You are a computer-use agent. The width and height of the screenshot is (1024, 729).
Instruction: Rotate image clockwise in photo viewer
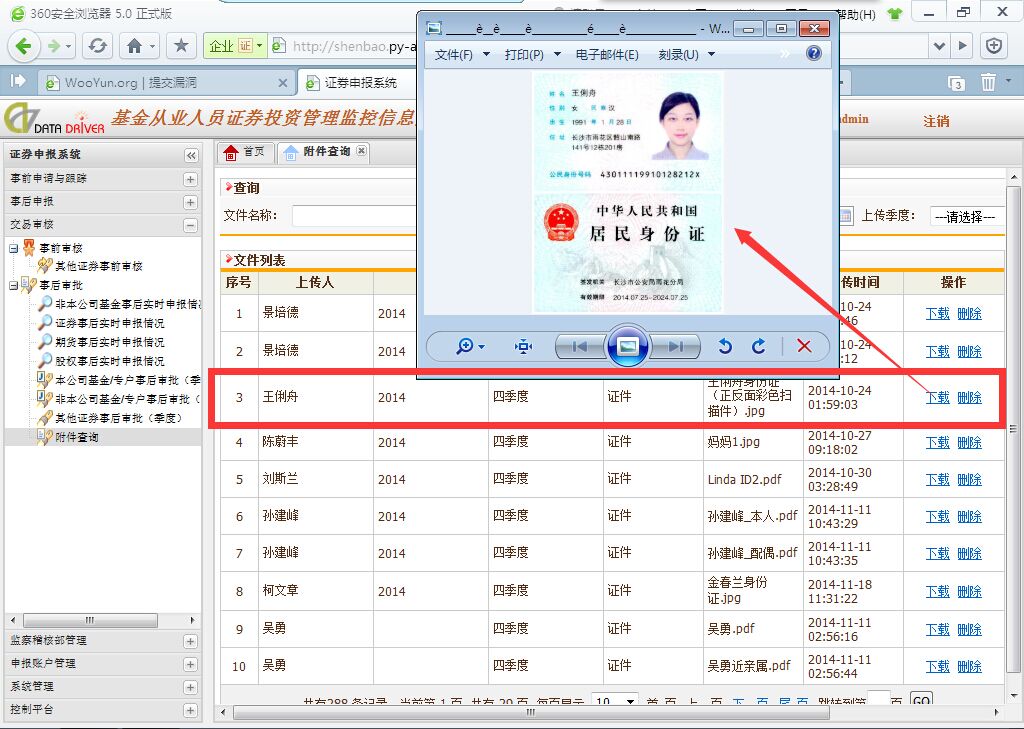[x=758, y=346]
